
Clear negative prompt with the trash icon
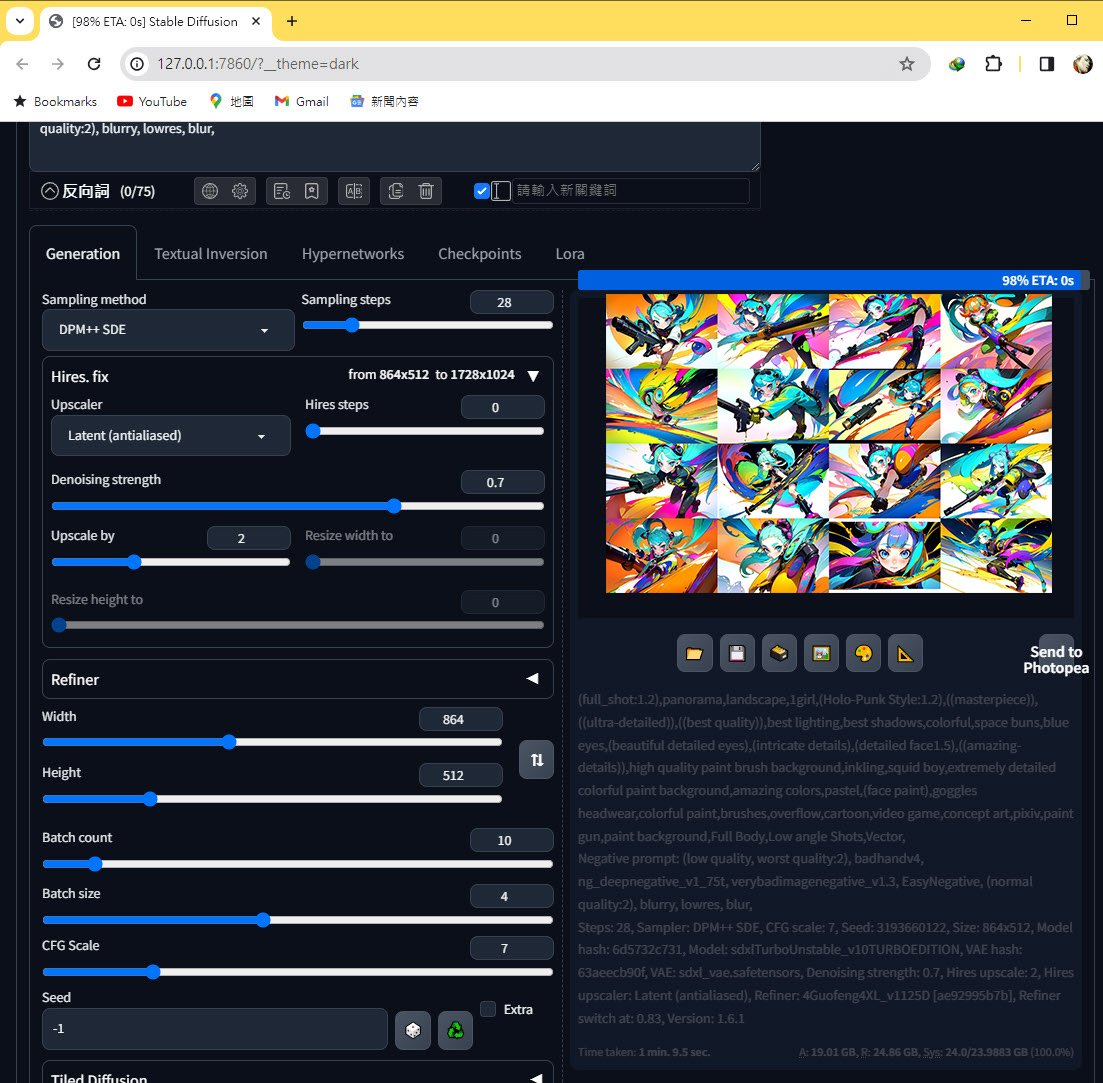pyautogui.click(x=426, y=191)
